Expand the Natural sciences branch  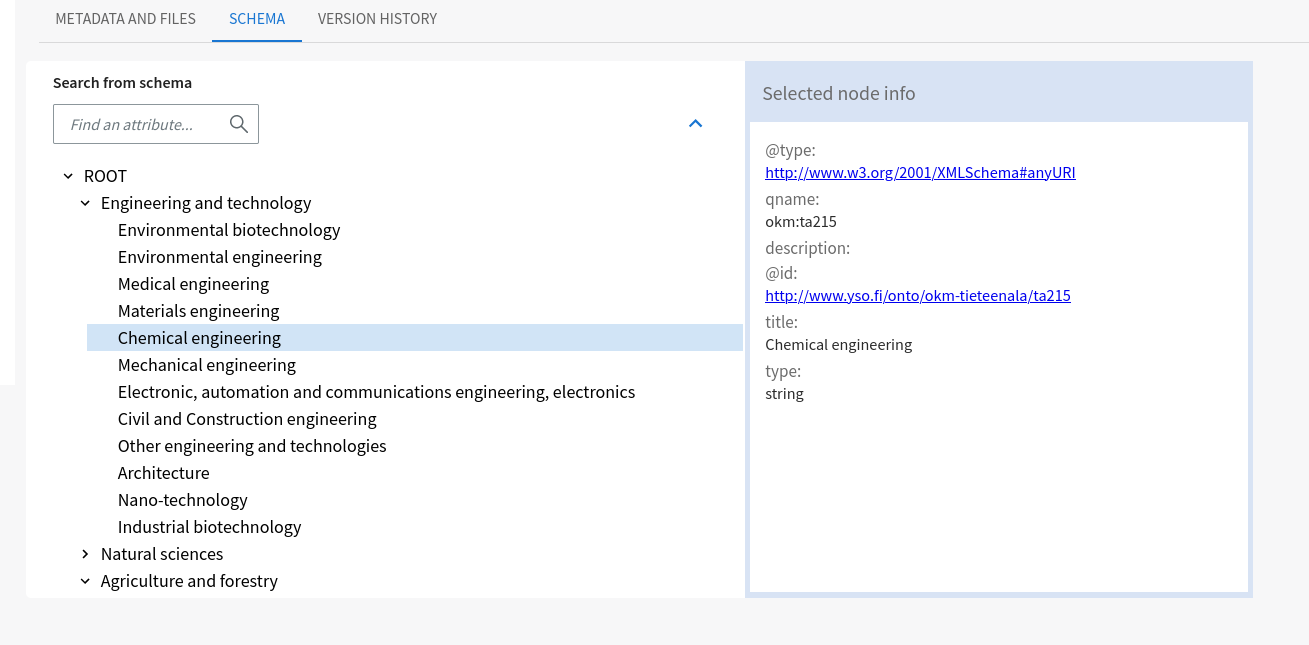(x=85, y=554)
